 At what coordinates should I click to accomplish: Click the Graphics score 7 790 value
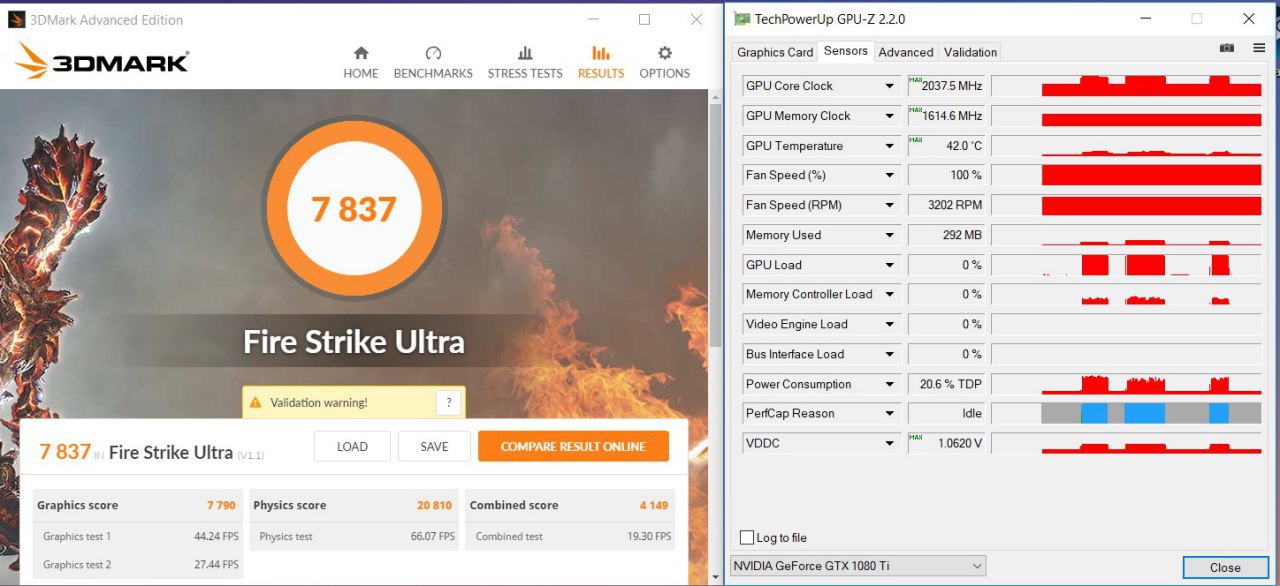[221, 505]
